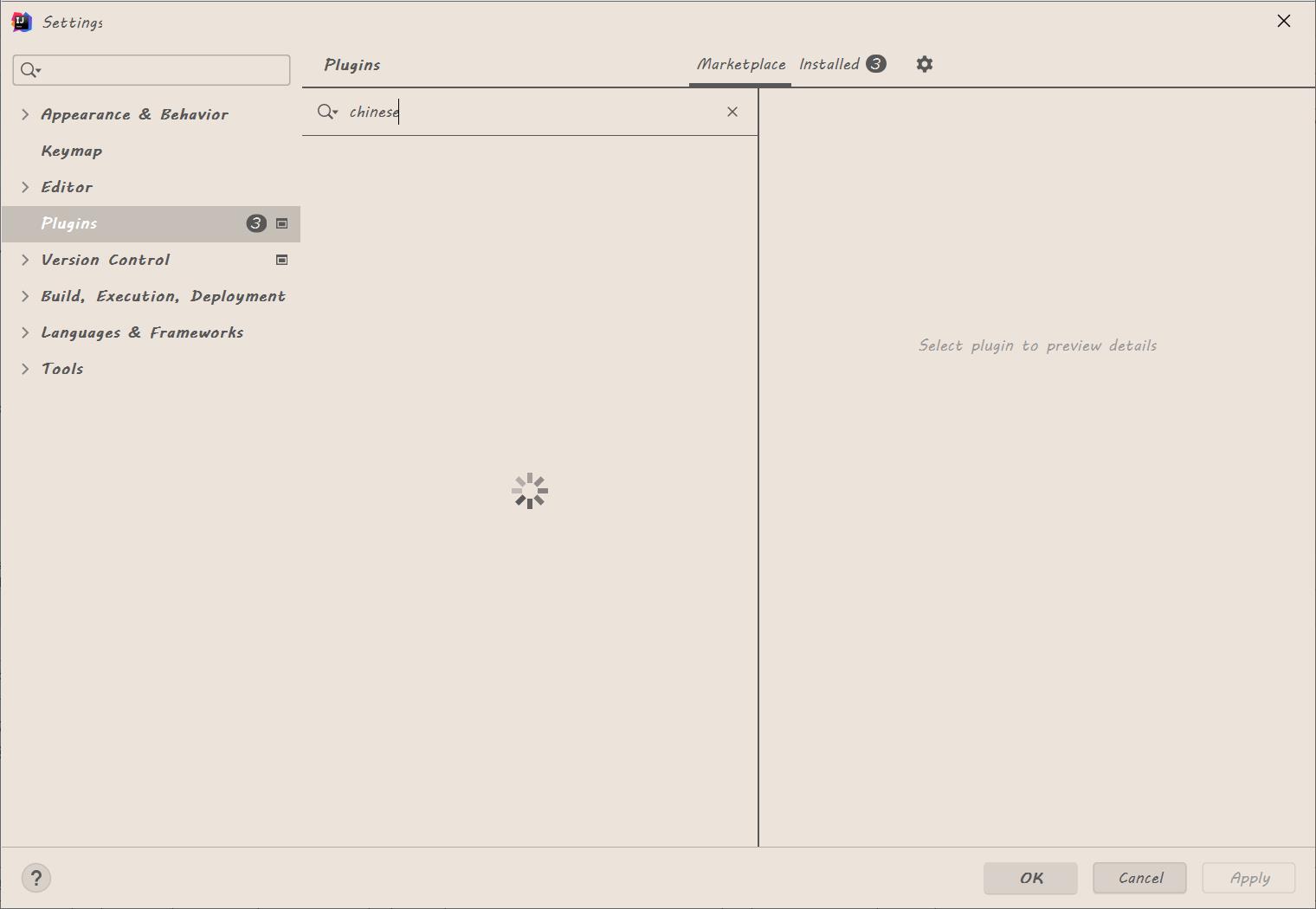Focus the settings search field
This screenshot has width=1316, height=909.
tap(152, 70)
